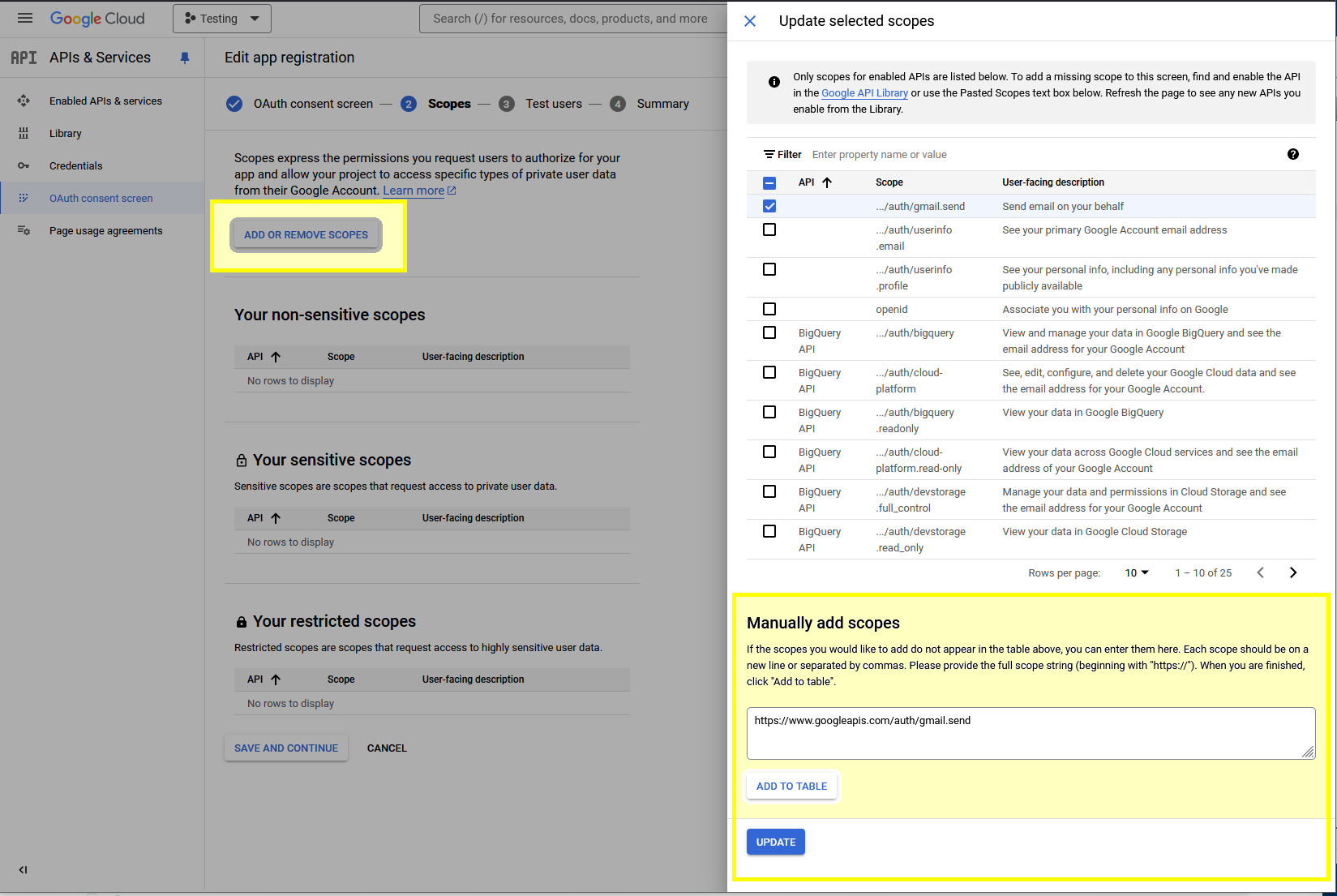
Task: Open the Credentials menu item
Action: pyautogui.click(x=76, y=165)
